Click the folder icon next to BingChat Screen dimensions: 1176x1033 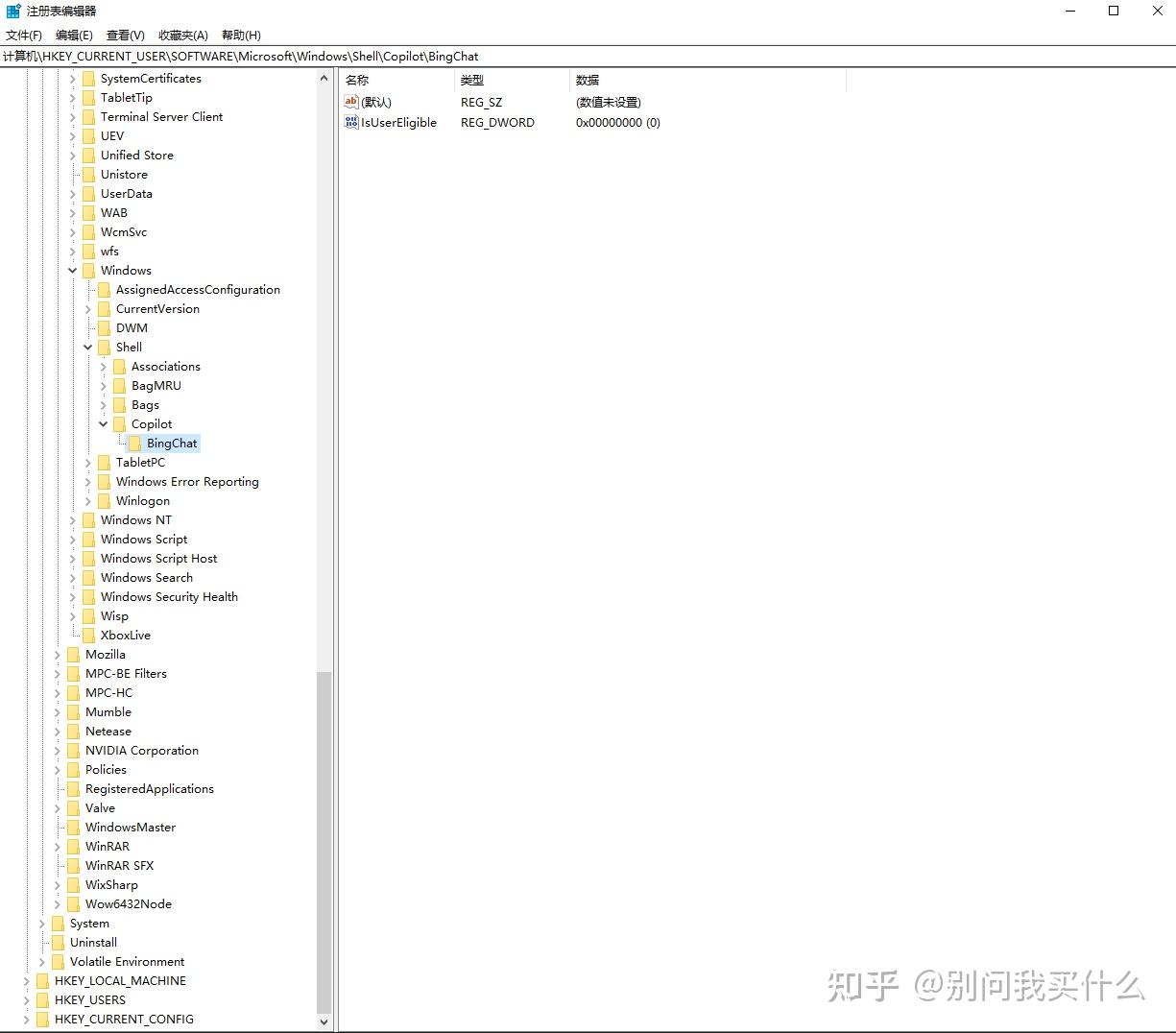click(134, 444)
